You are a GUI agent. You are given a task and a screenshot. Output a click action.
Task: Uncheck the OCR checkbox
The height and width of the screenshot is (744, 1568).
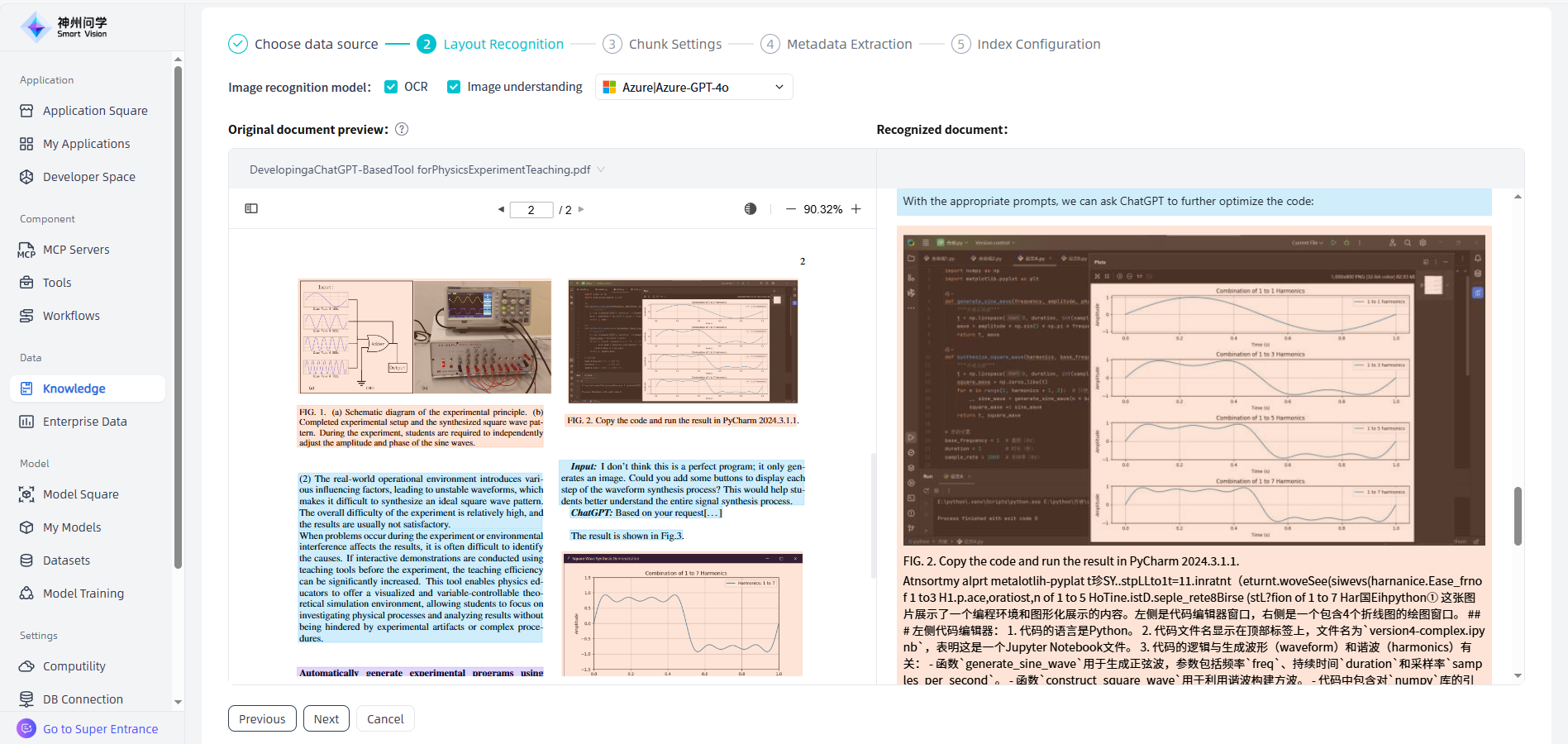[392, 87]
